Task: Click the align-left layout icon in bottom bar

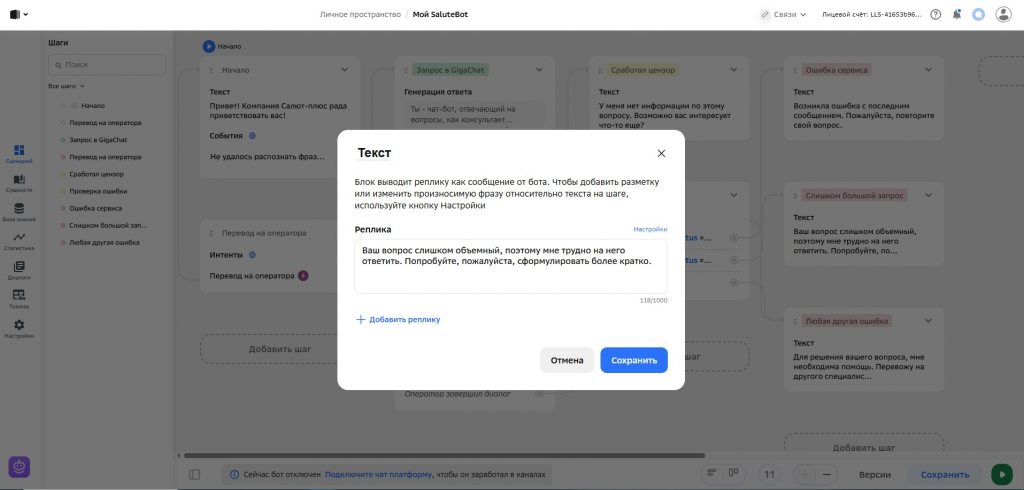Action: [x=712, y=474]
